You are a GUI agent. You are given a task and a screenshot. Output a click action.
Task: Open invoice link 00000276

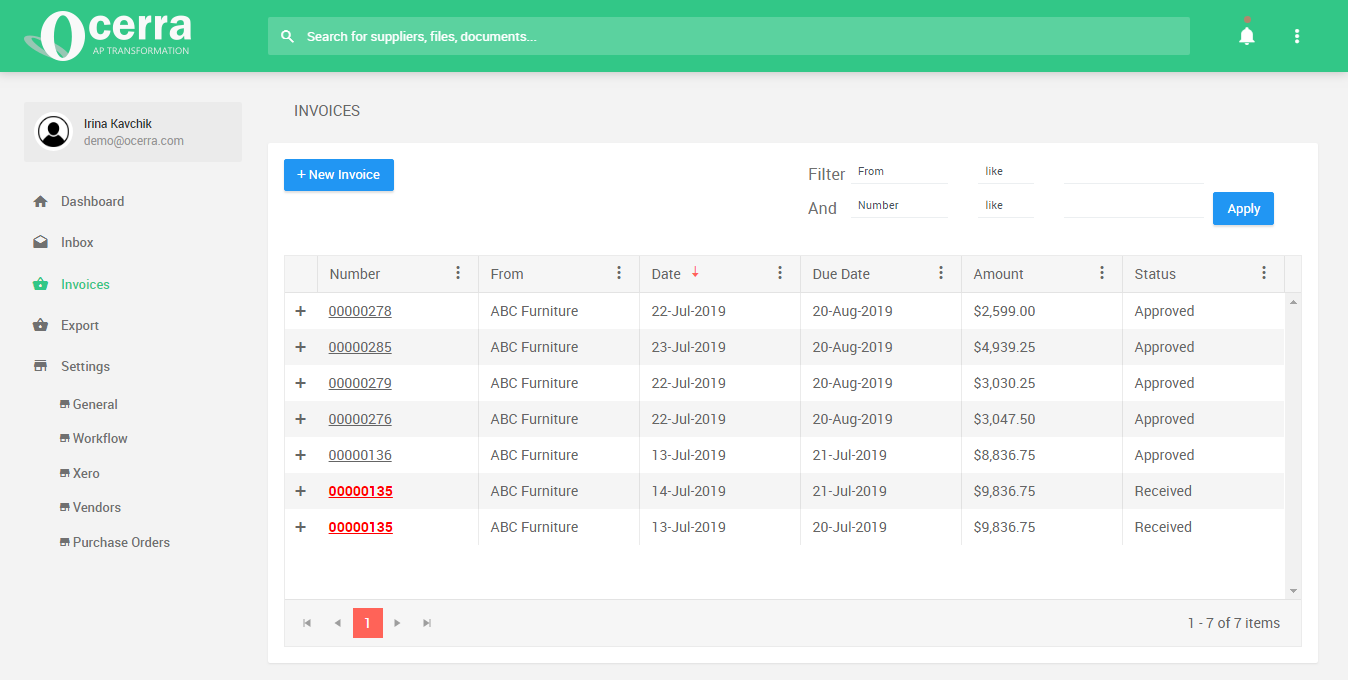click(x=360, y=419)
